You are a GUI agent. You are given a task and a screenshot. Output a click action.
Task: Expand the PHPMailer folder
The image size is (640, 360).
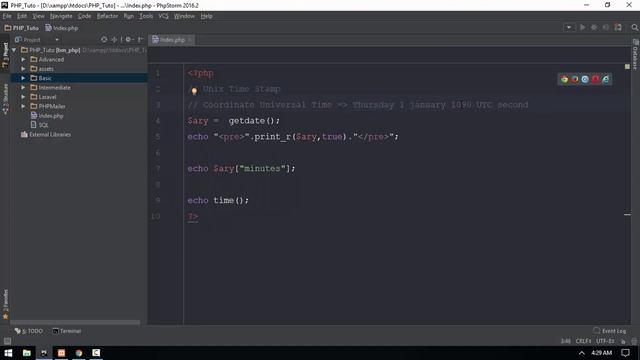(x=23, y=107)
